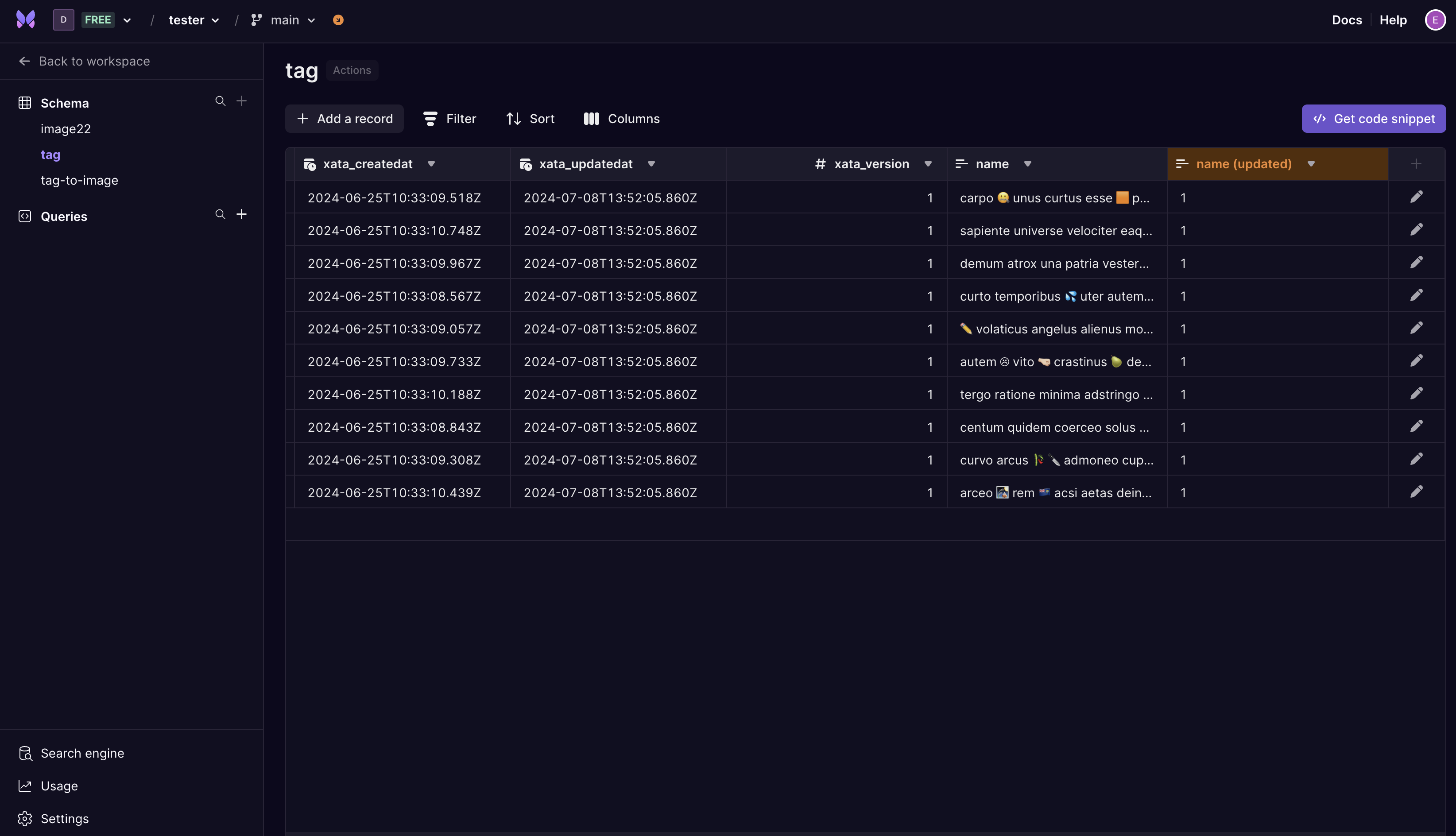Viewport: 1456px width, 836px height.
Task: Open xata_createdat column menu arrow
Action: click(x=431, y=164)
